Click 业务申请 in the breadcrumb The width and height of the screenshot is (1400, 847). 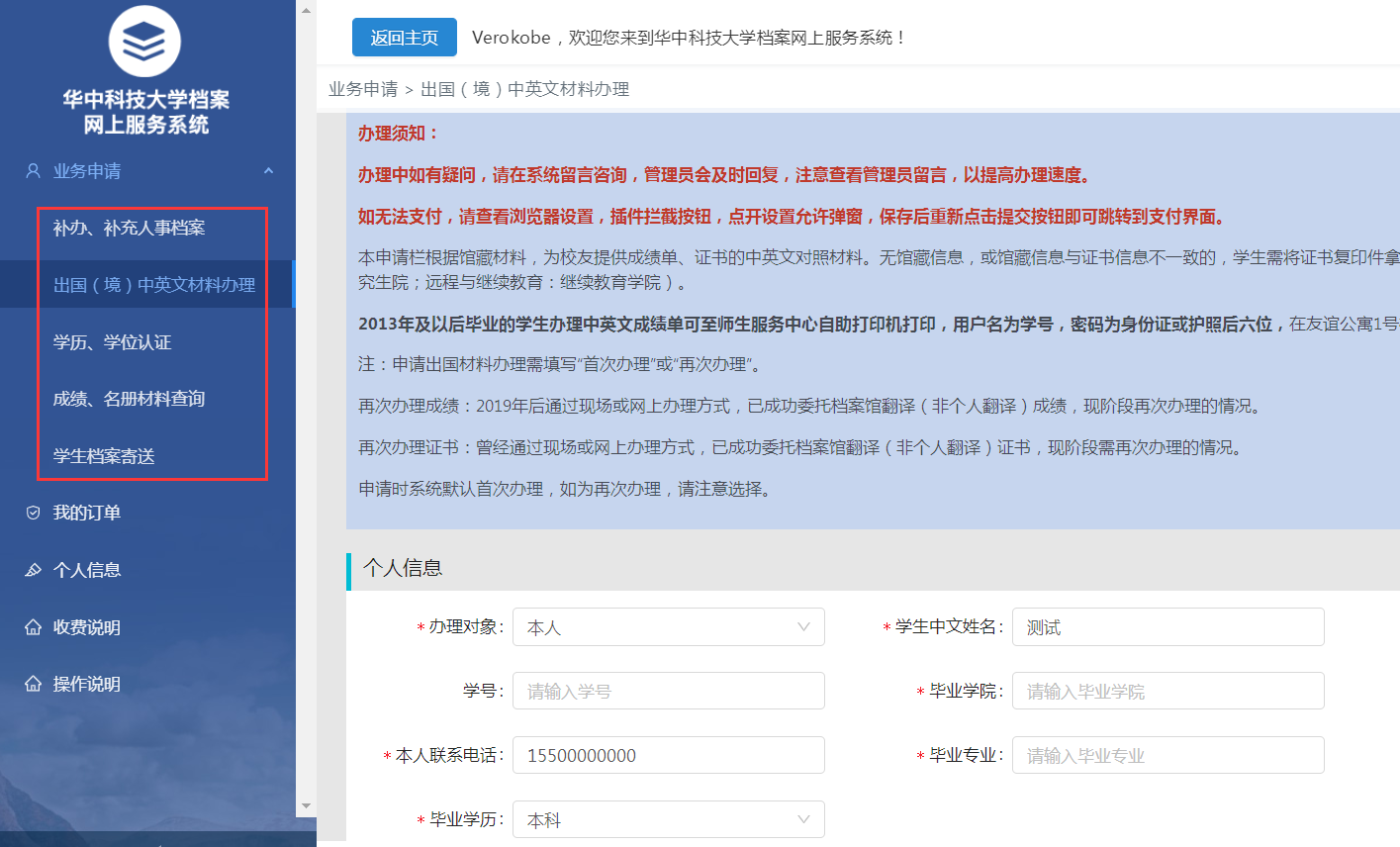tap(362, 89)
